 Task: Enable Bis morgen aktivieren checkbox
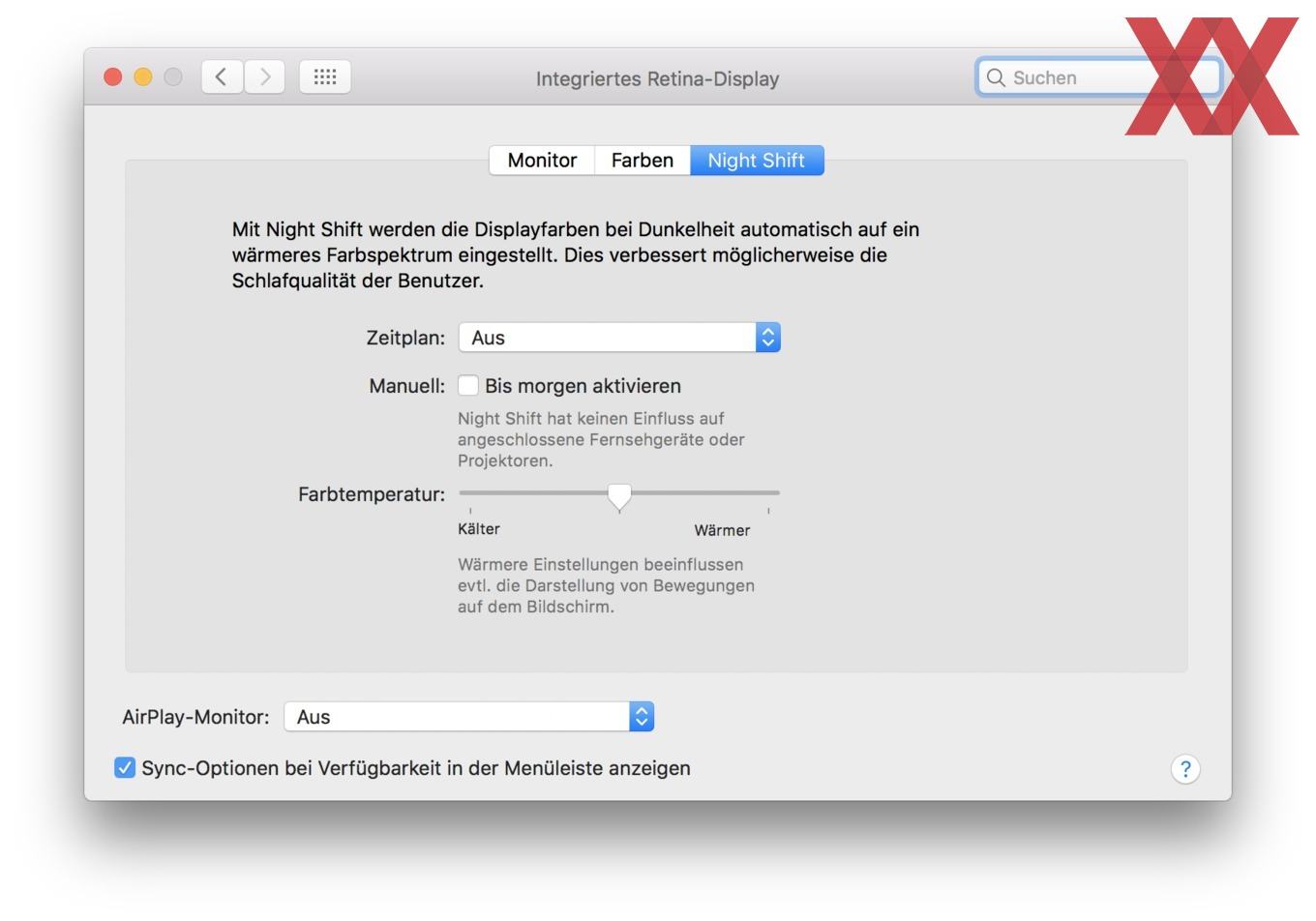tap(468, 386)
